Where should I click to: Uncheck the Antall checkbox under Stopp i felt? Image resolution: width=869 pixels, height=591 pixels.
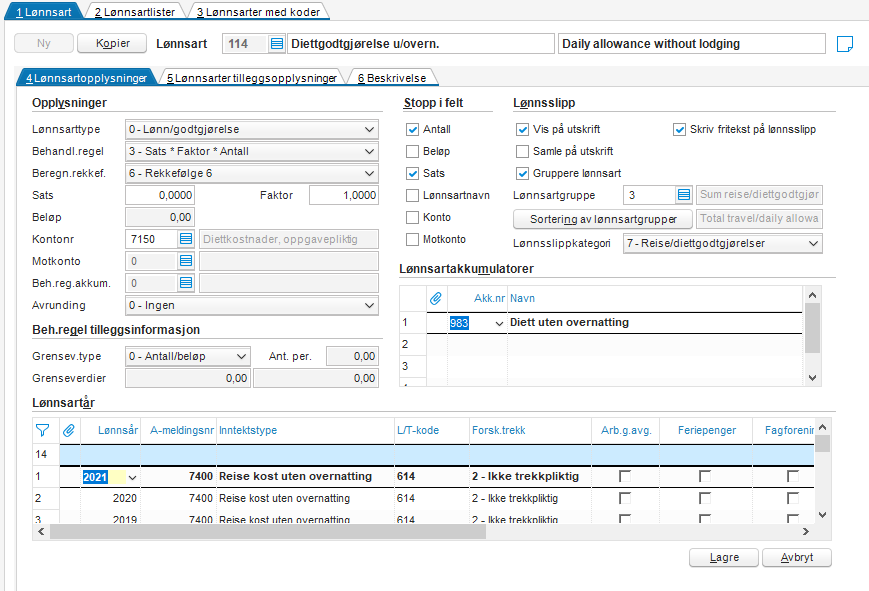click(x=413, y=129)
